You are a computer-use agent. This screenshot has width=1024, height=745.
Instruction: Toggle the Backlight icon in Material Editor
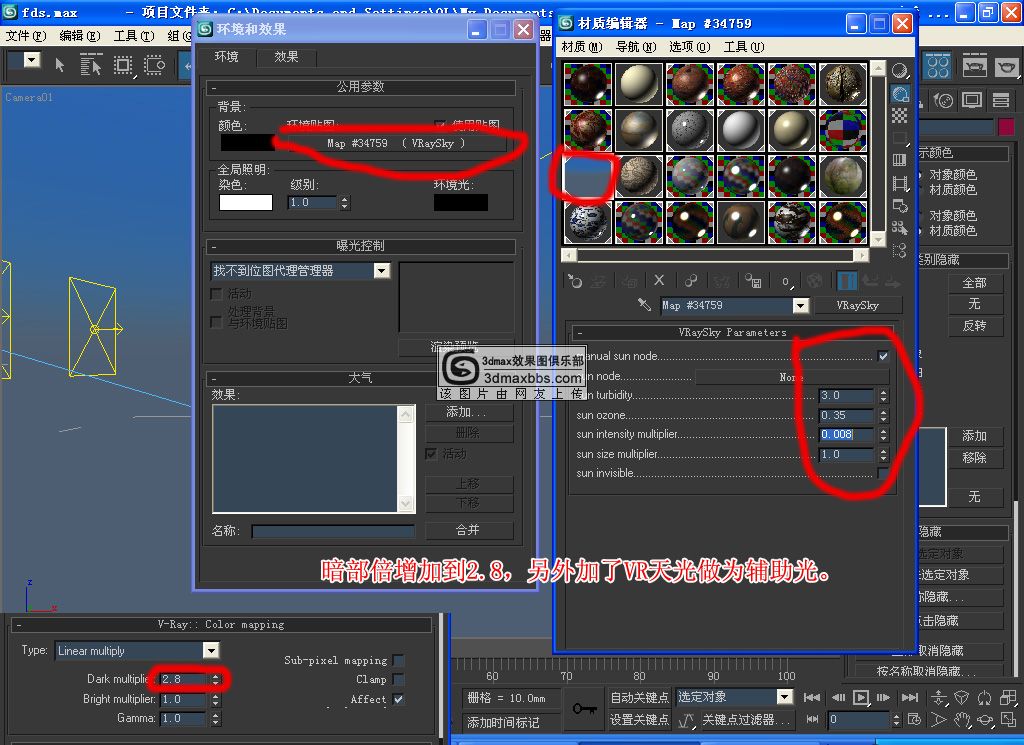coord(900,93)
